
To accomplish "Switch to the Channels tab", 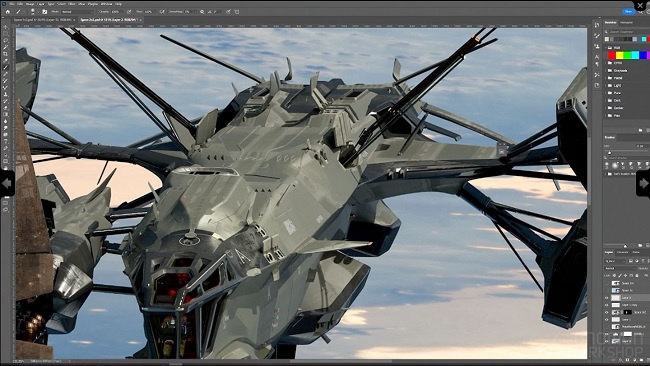I will (623, 252).
